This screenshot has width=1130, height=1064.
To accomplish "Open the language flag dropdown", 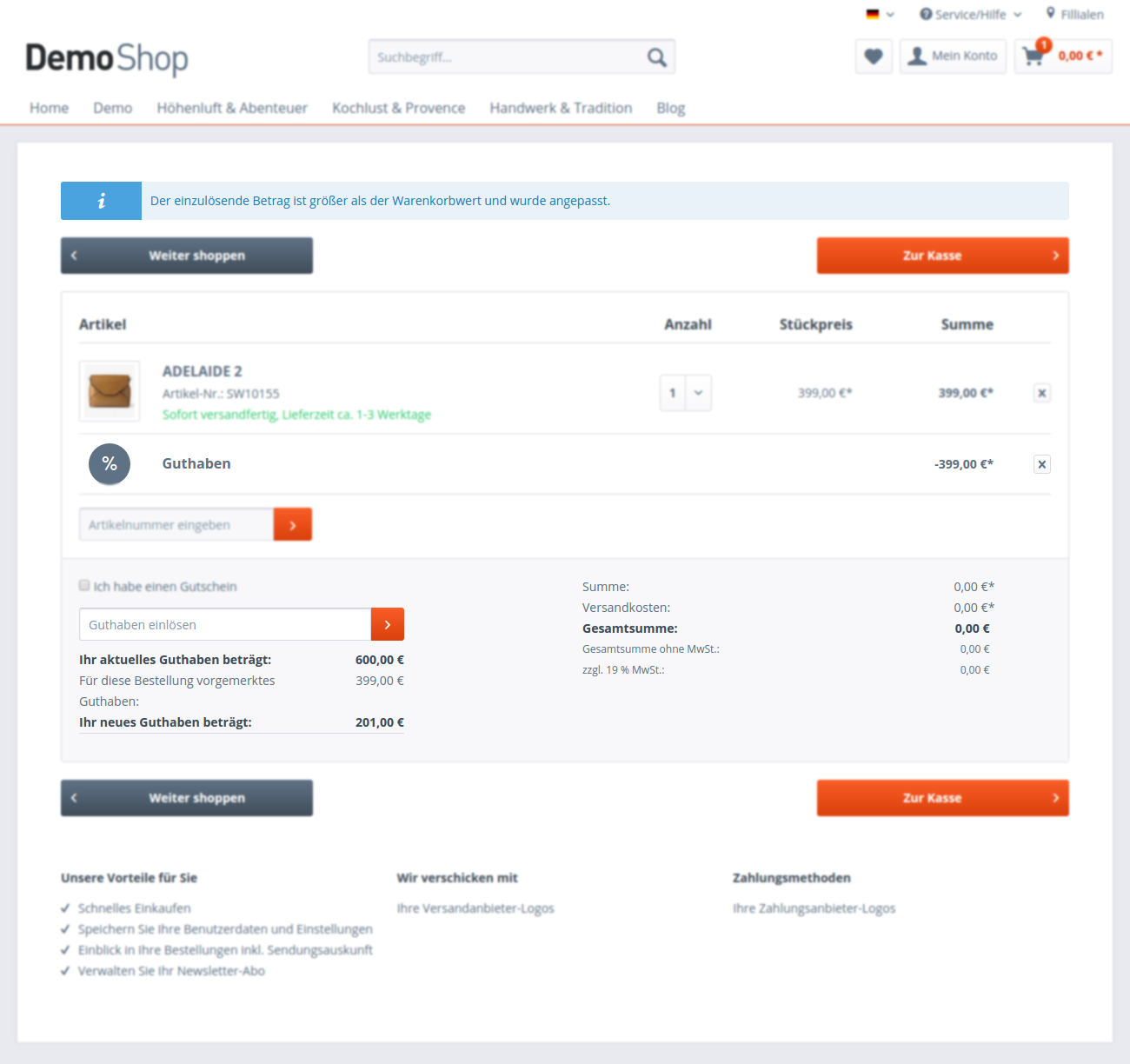I will pyautogui.click(x=880, y=14).
